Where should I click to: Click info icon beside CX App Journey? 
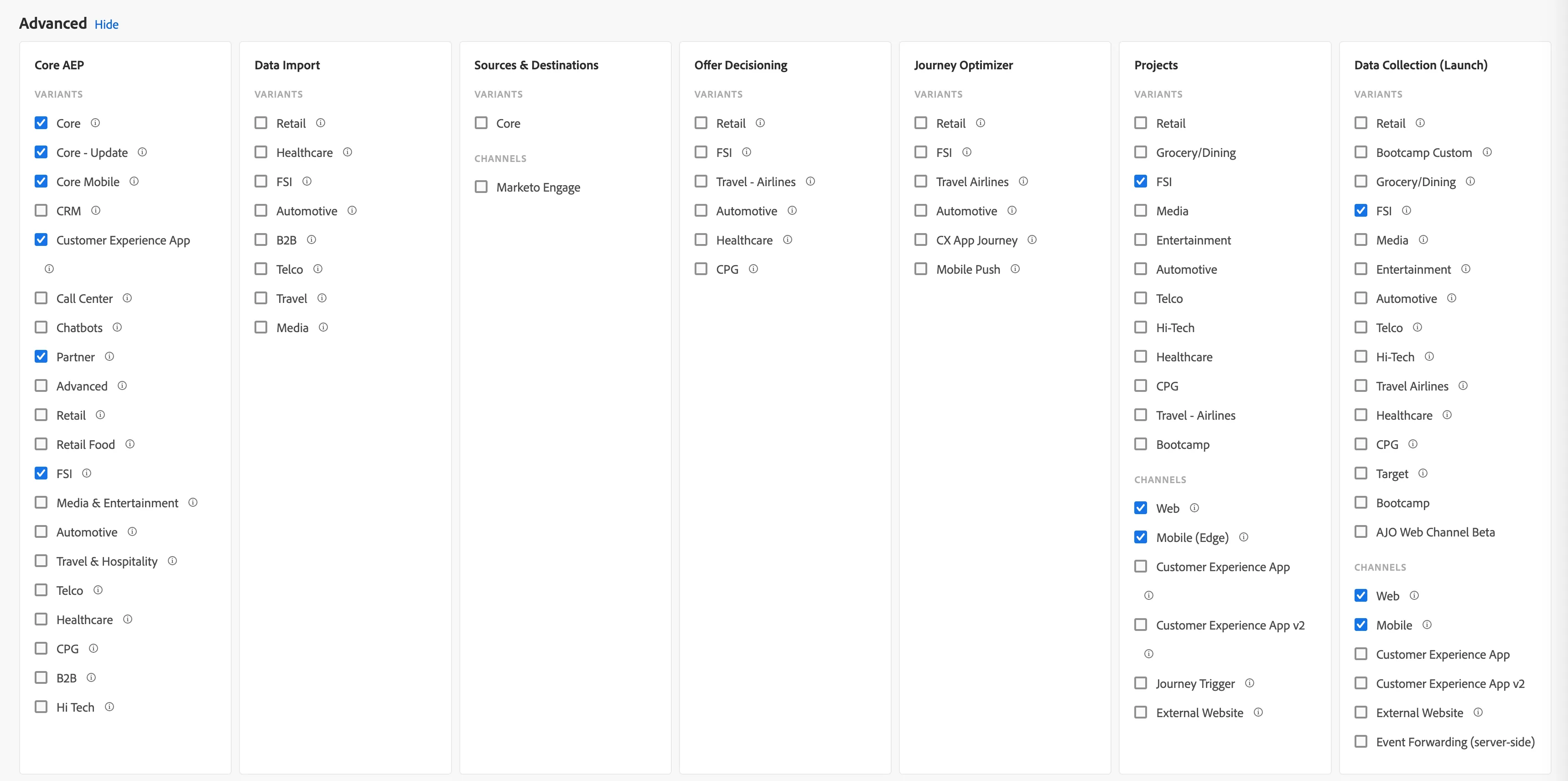point(1032,240)
